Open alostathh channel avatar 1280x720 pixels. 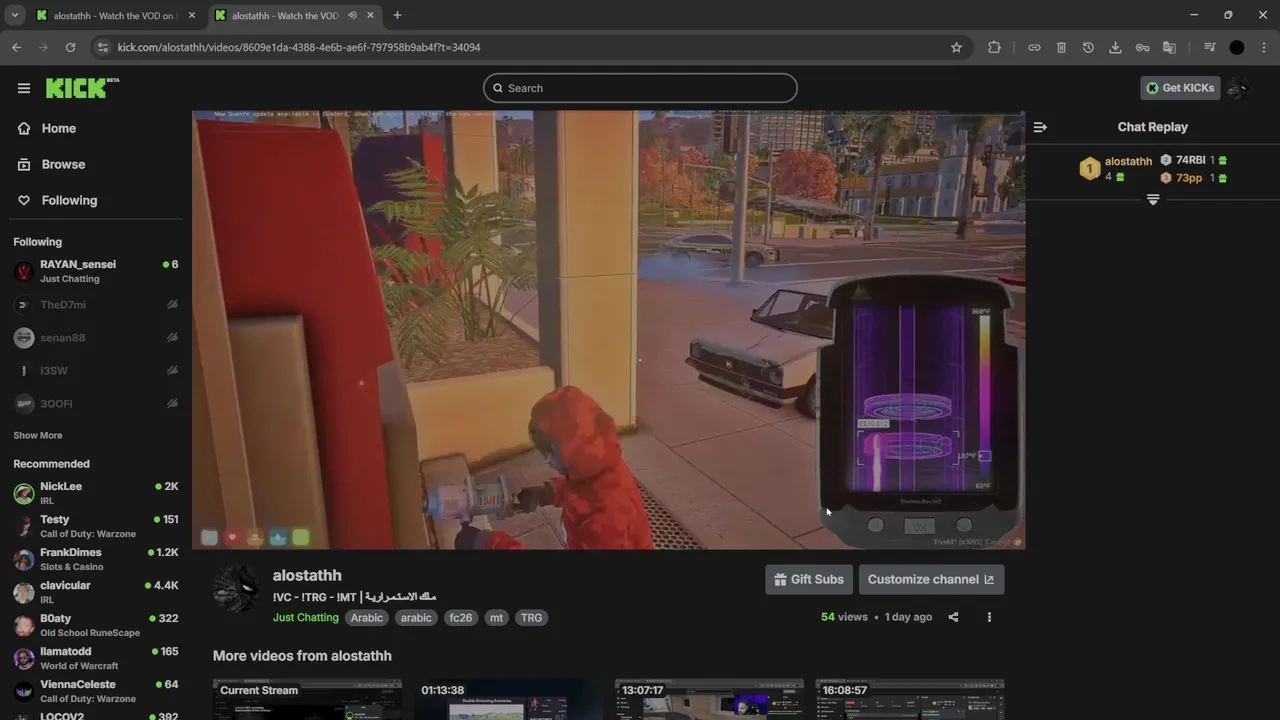coord(237,588)
